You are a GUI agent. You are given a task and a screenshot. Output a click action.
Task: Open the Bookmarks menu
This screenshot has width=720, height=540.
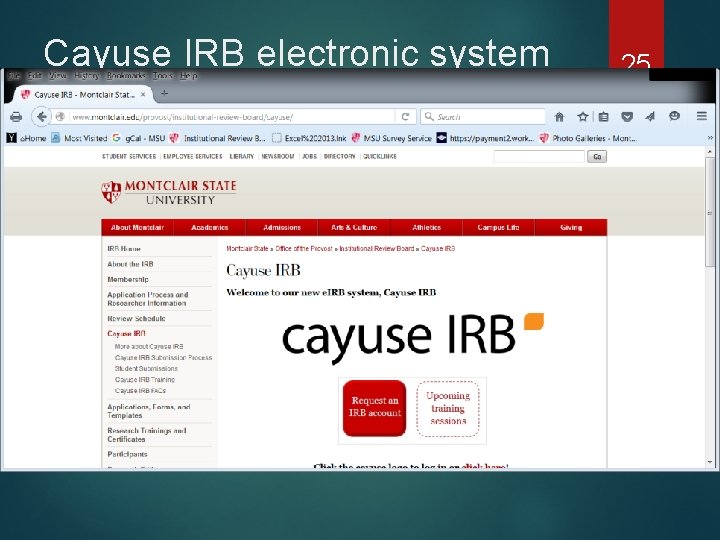coord(126,75)
